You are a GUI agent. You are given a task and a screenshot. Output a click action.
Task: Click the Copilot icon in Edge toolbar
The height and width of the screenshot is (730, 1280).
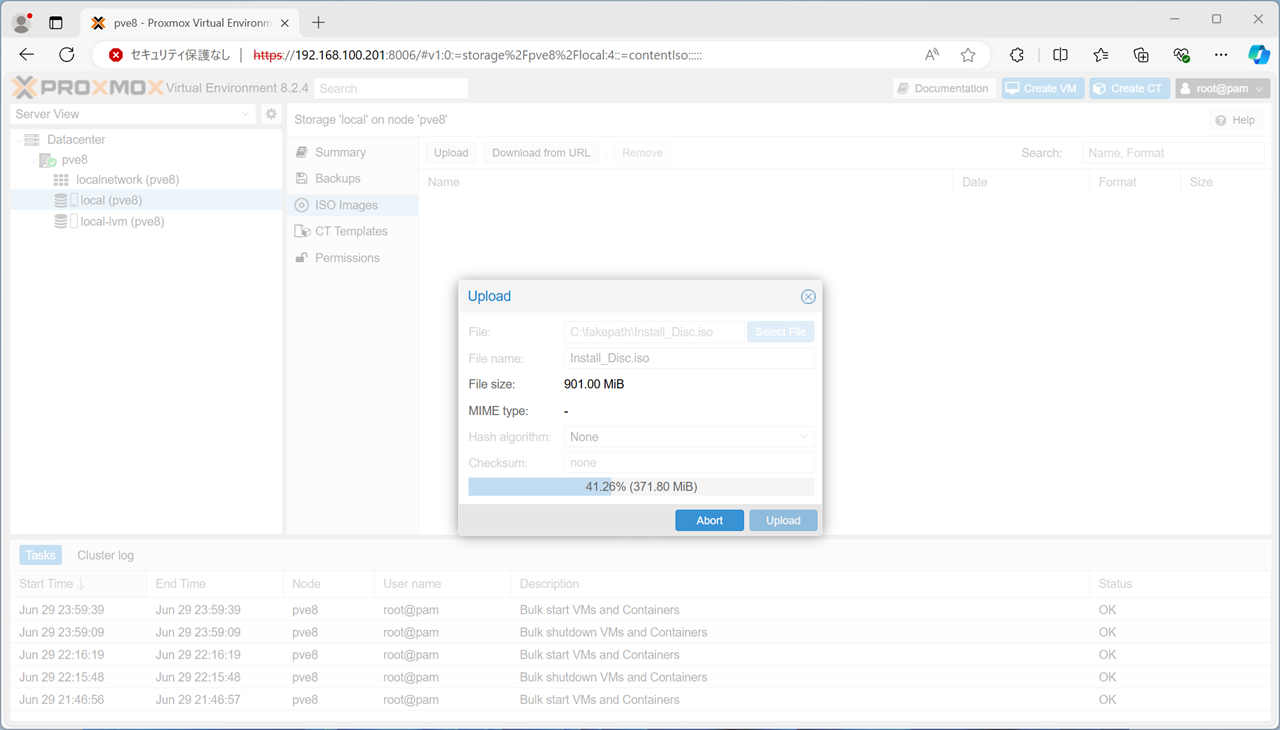(1258, 55)
